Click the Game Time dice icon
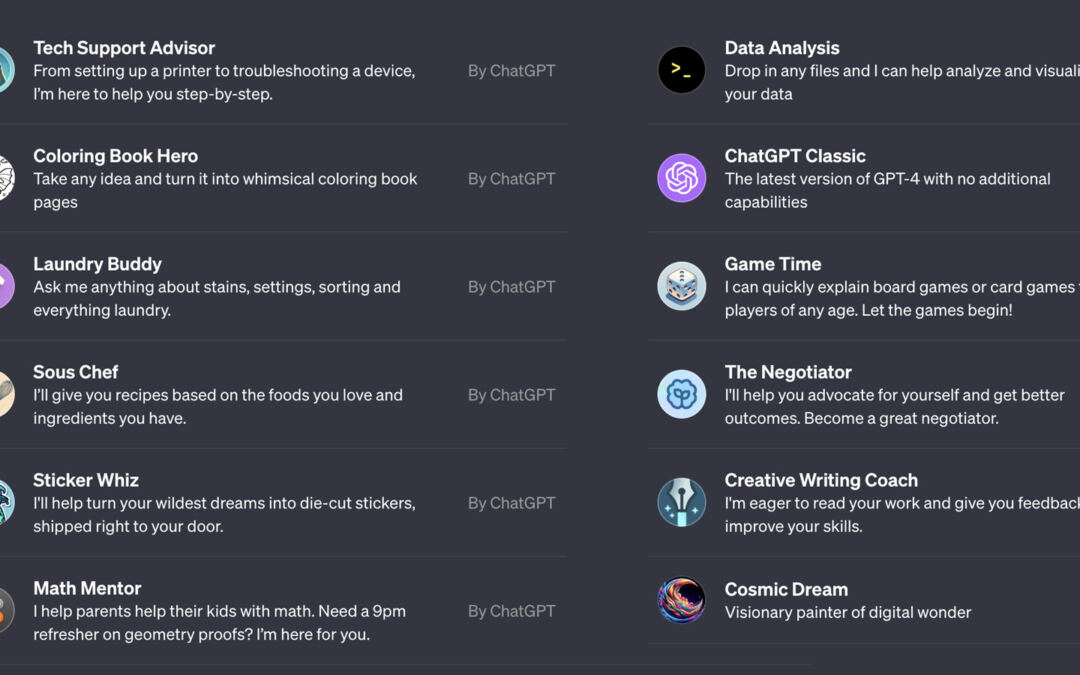 click(x=681, y=286)
